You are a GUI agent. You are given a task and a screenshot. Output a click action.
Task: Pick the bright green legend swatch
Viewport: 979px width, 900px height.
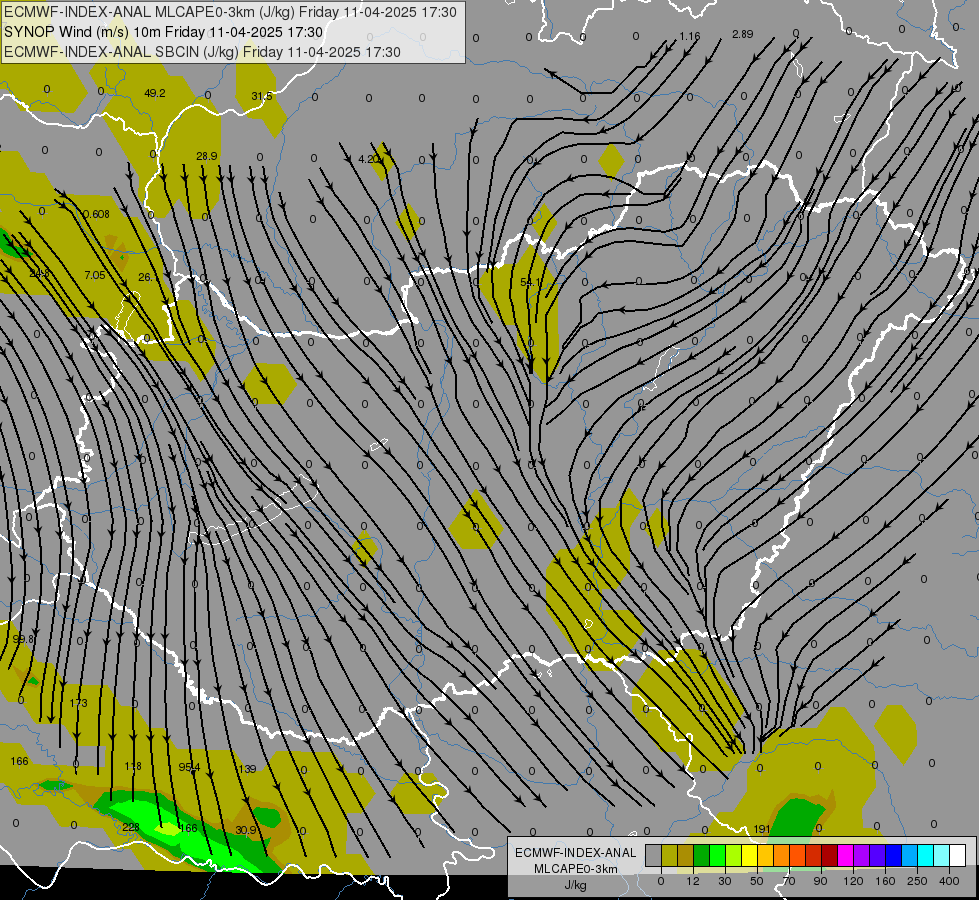pos(717,855)
